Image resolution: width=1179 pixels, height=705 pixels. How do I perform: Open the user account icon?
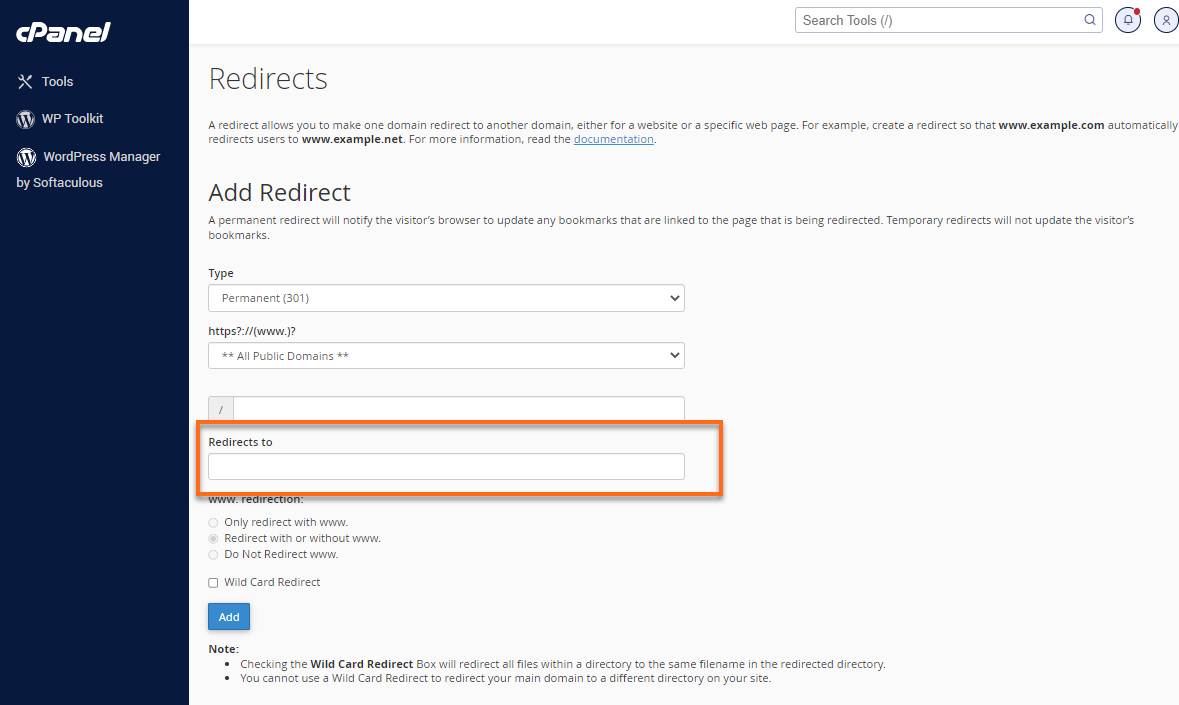(x=1165, y=19)
